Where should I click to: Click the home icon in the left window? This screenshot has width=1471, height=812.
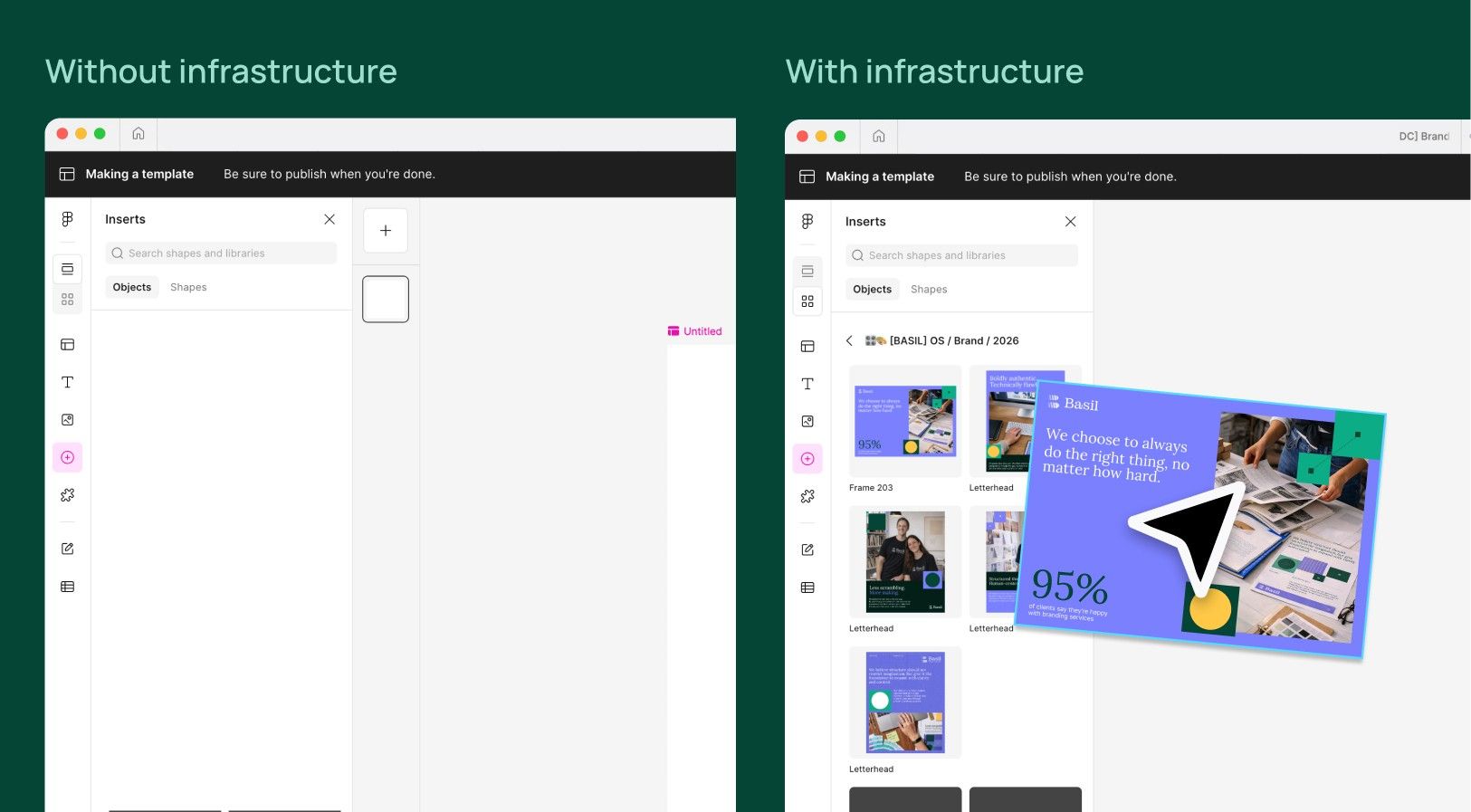pos(139,134)
